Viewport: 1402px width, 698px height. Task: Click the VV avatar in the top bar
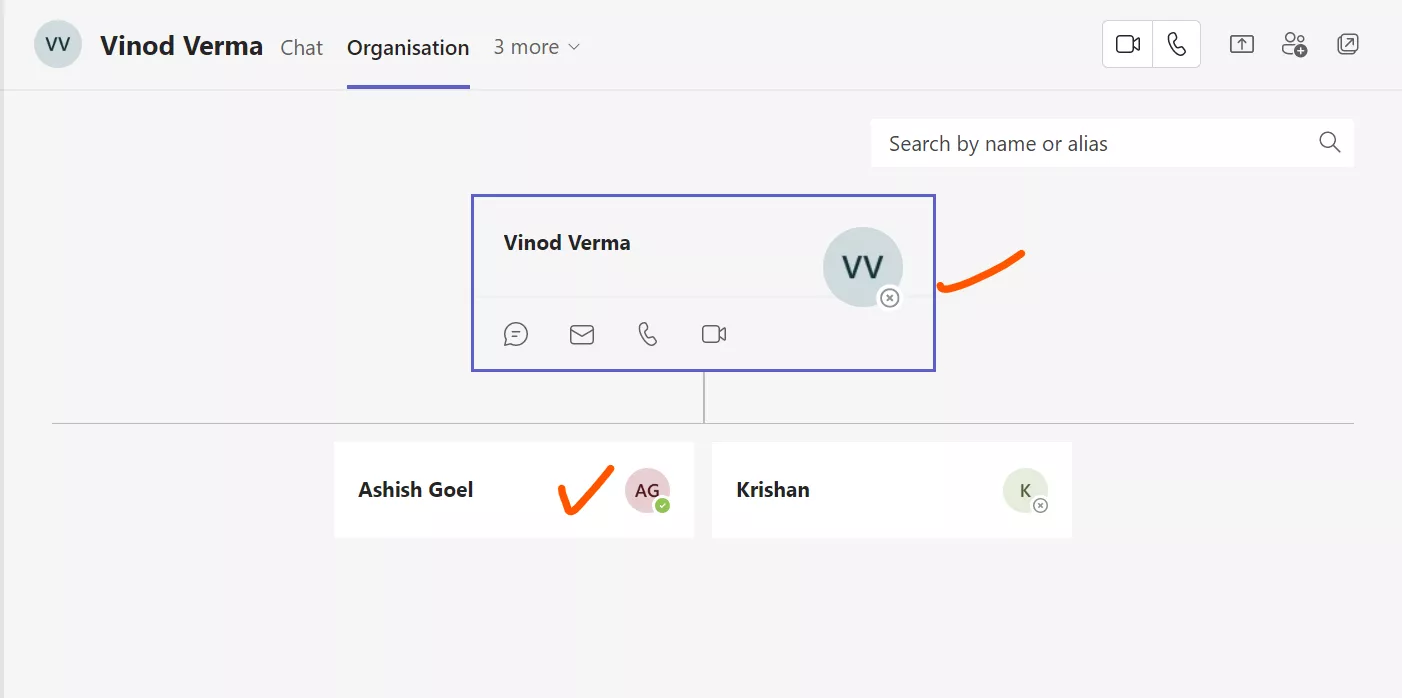pyautogui.click(x=57, y=44)
